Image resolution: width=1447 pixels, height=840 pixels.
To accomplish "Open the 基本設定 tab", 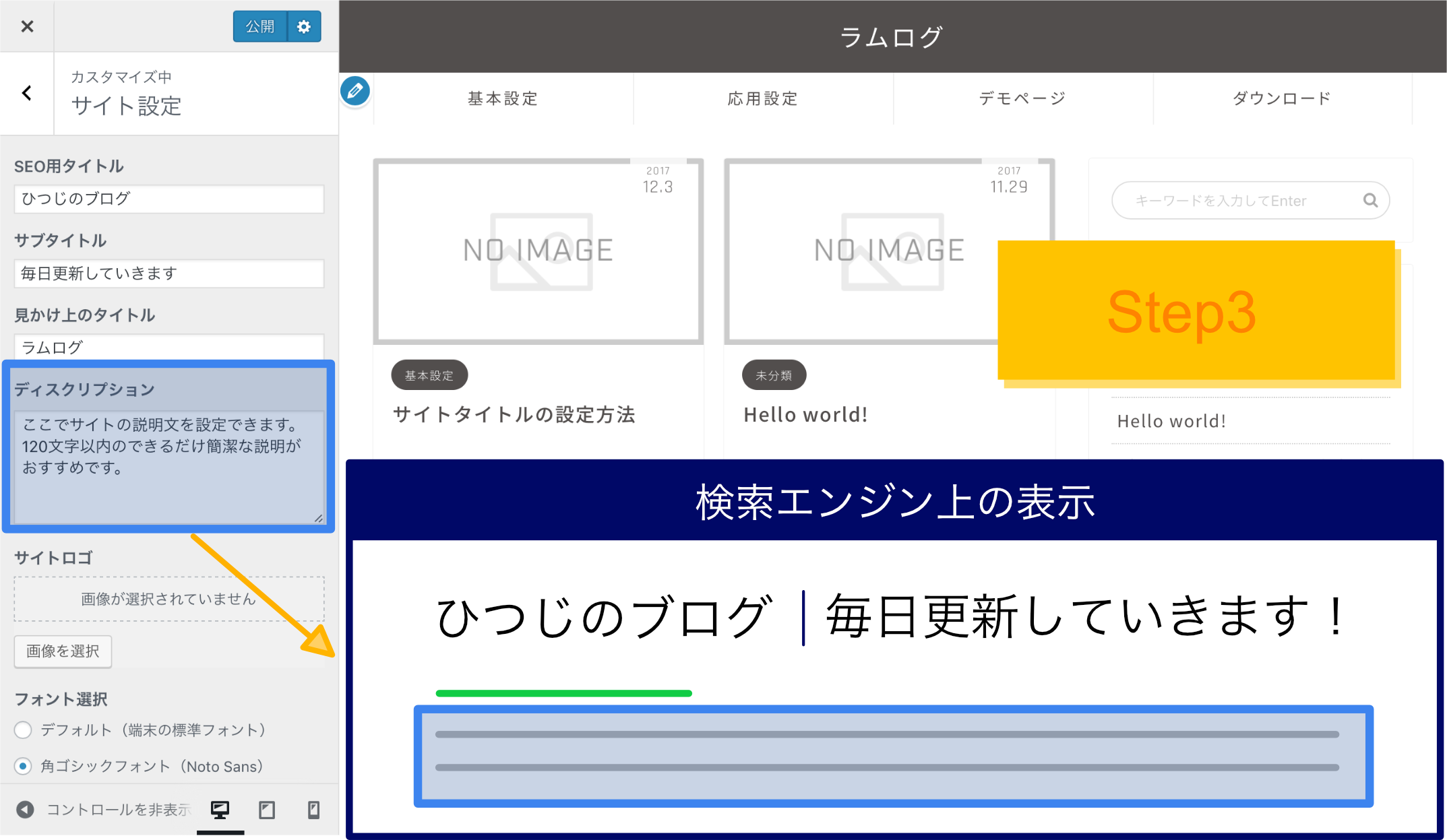I will (x=501, y=98).
